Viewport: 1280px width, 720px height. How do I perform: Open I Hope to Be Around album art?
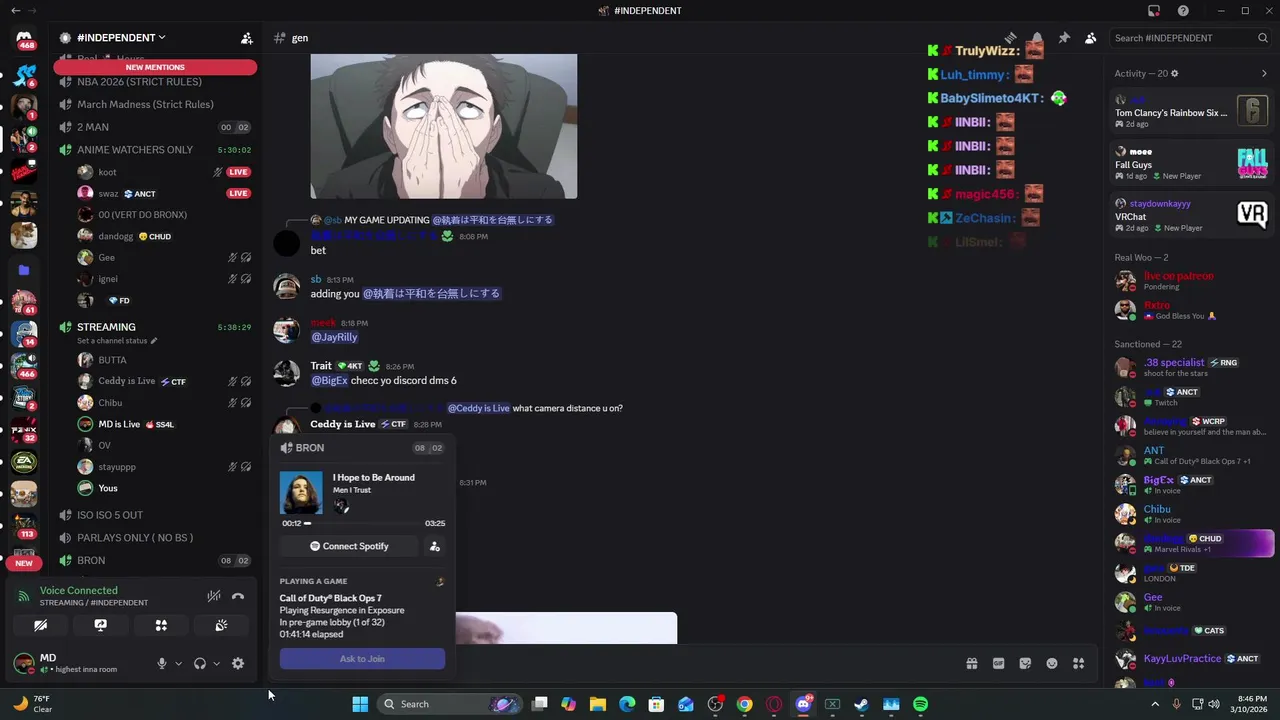pyautogui.click(x=301, y=492)
